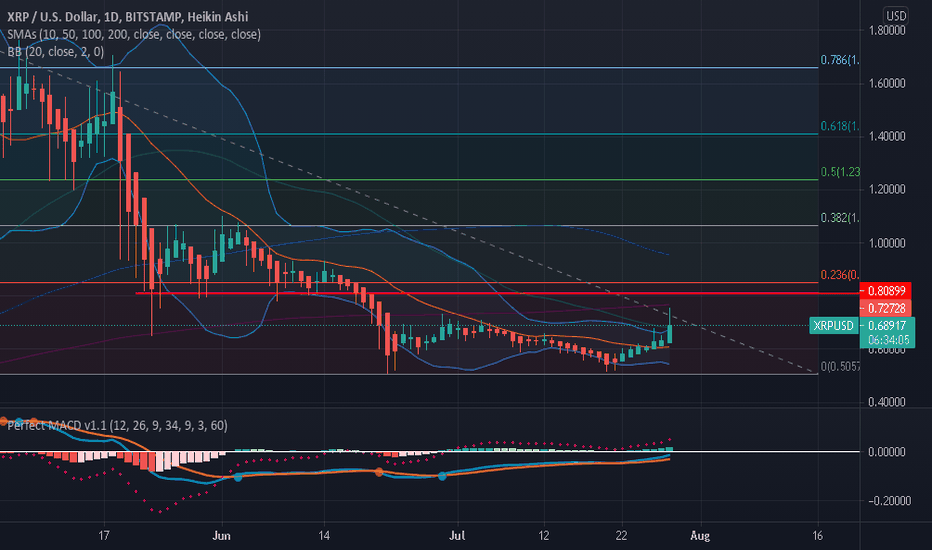Click the Jul label on time axis
The width and height of the screenshot is (932, 550).
(x=456, y=536)
